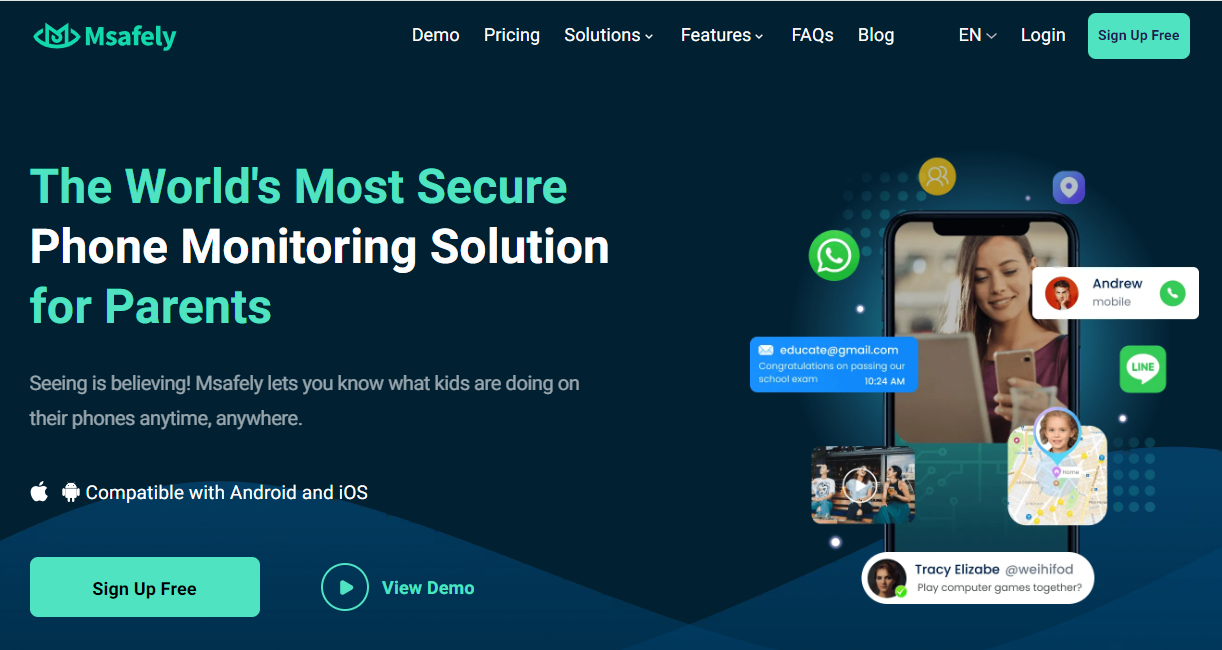Click the map thumbnail with child's photo

click(x=1057, y=474)
